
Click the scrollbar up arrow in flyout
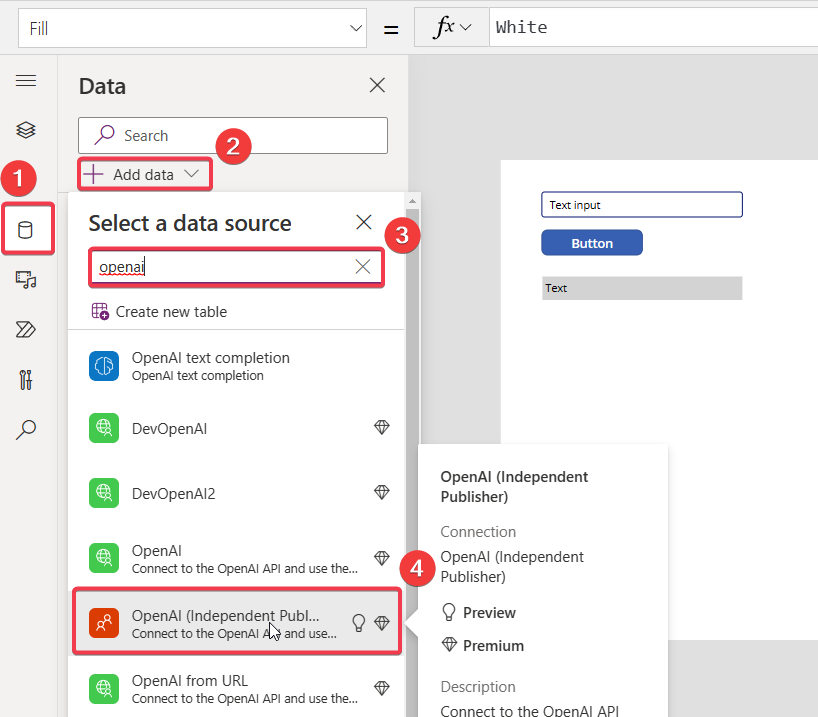[x=412, y=201]
